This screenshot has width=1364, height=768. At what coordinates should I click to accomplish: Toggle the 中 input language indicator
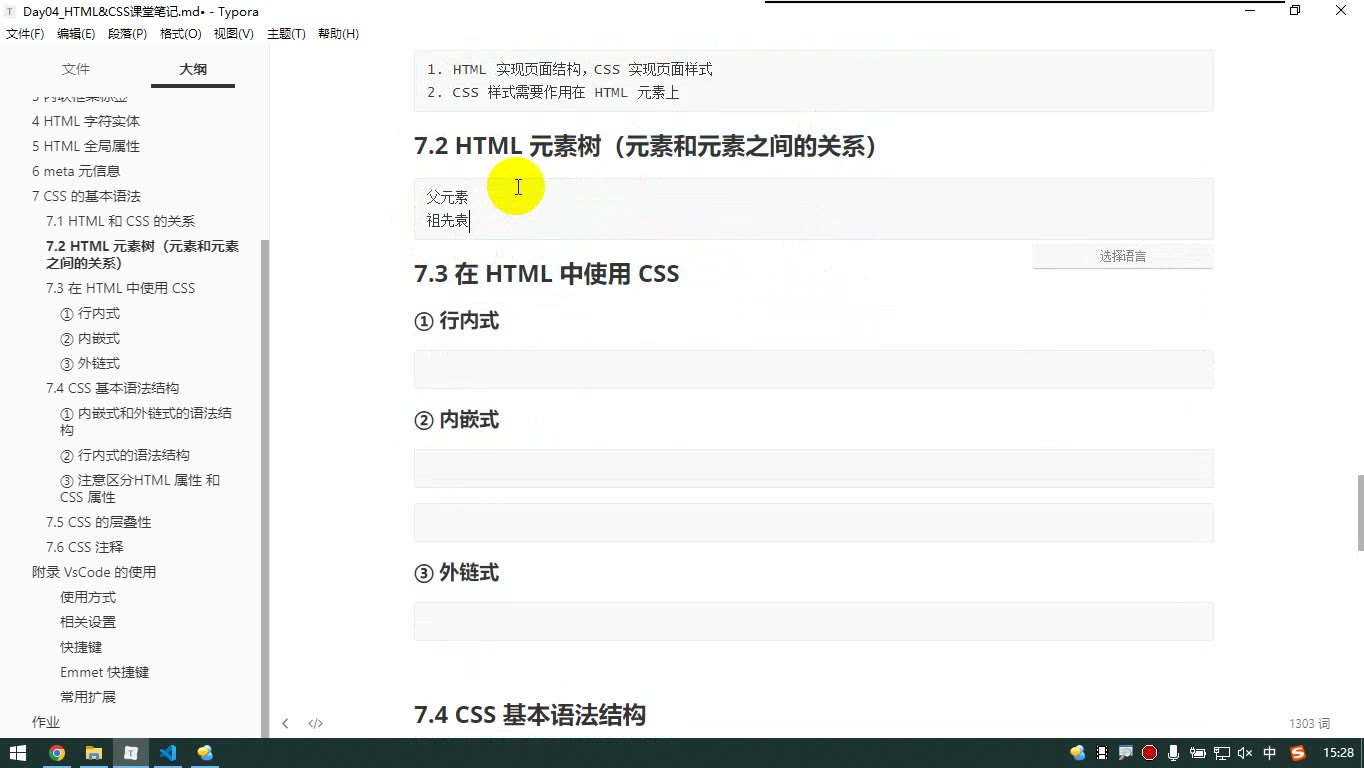[1270, 753]
